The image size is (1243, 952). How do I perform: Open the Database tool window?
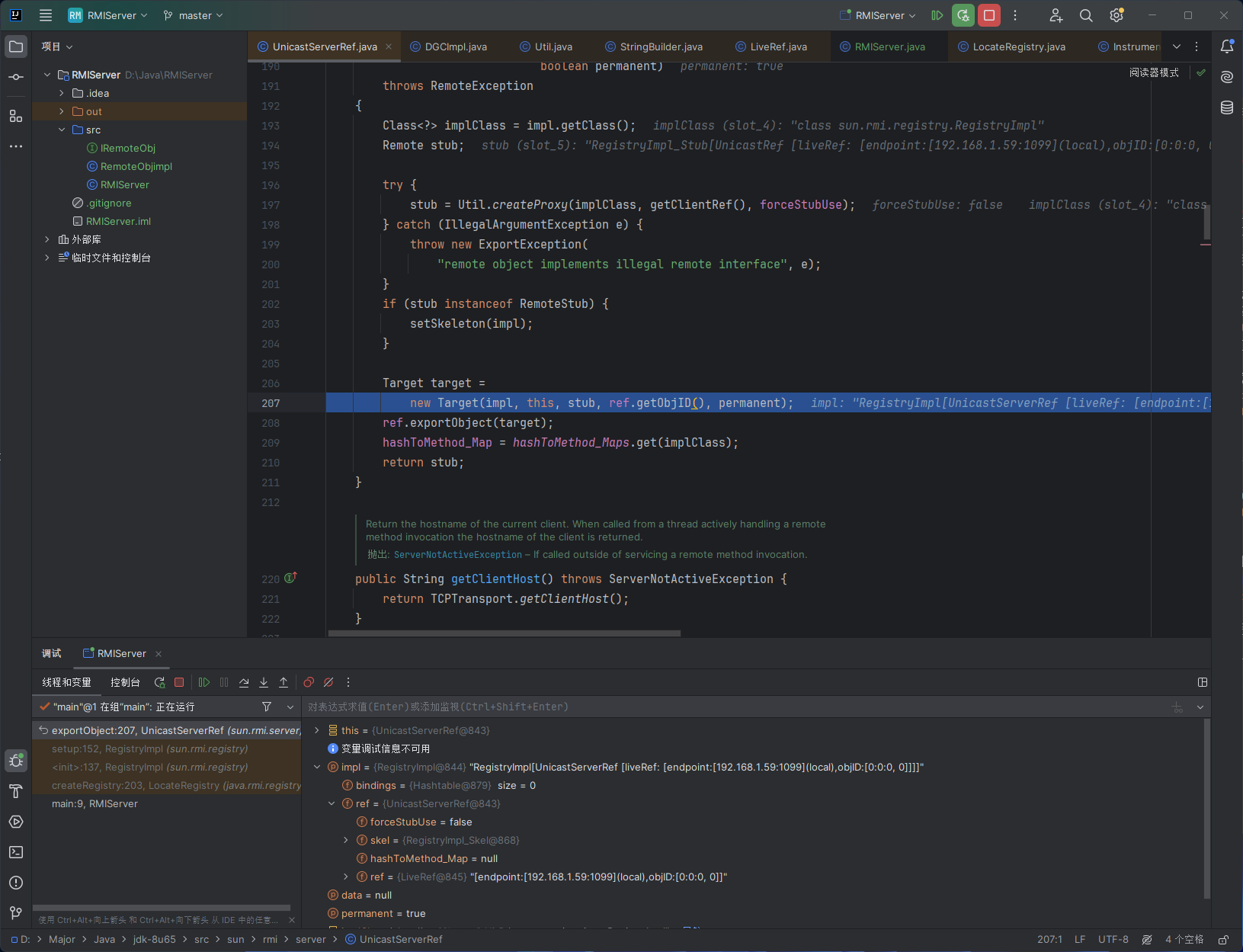pyautogui.click(x=1227, y=107)
